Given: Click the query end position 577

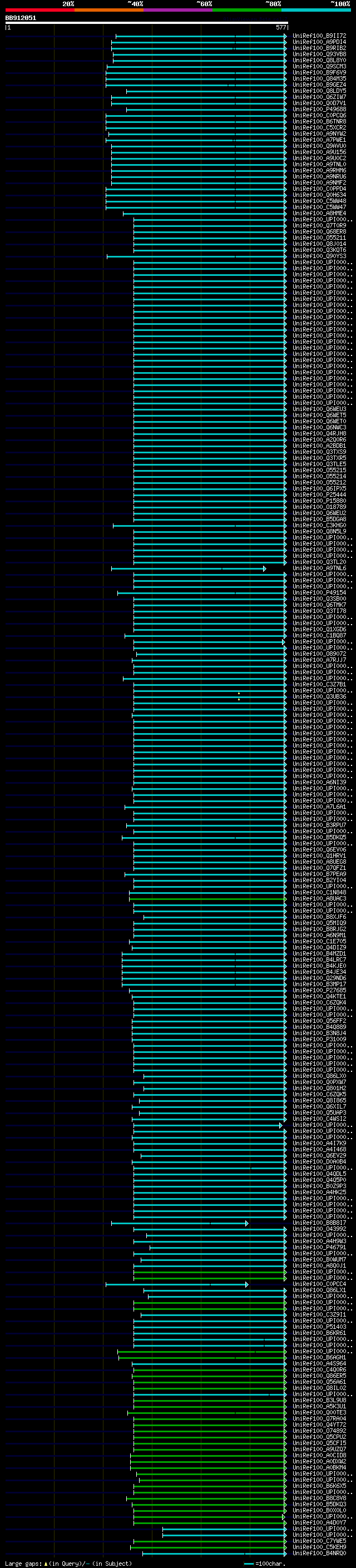Looking at the screenshot, I should [280, 27].
